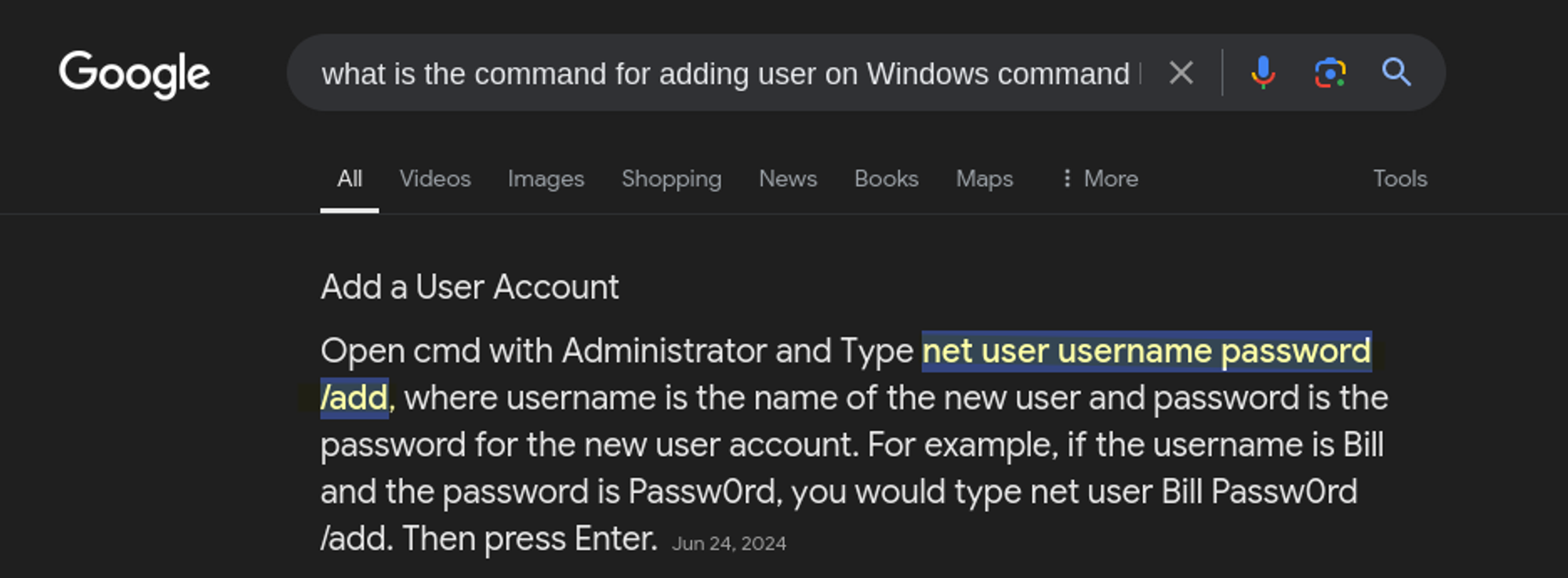Click the magnifying glass search icon

point(1396,73)
